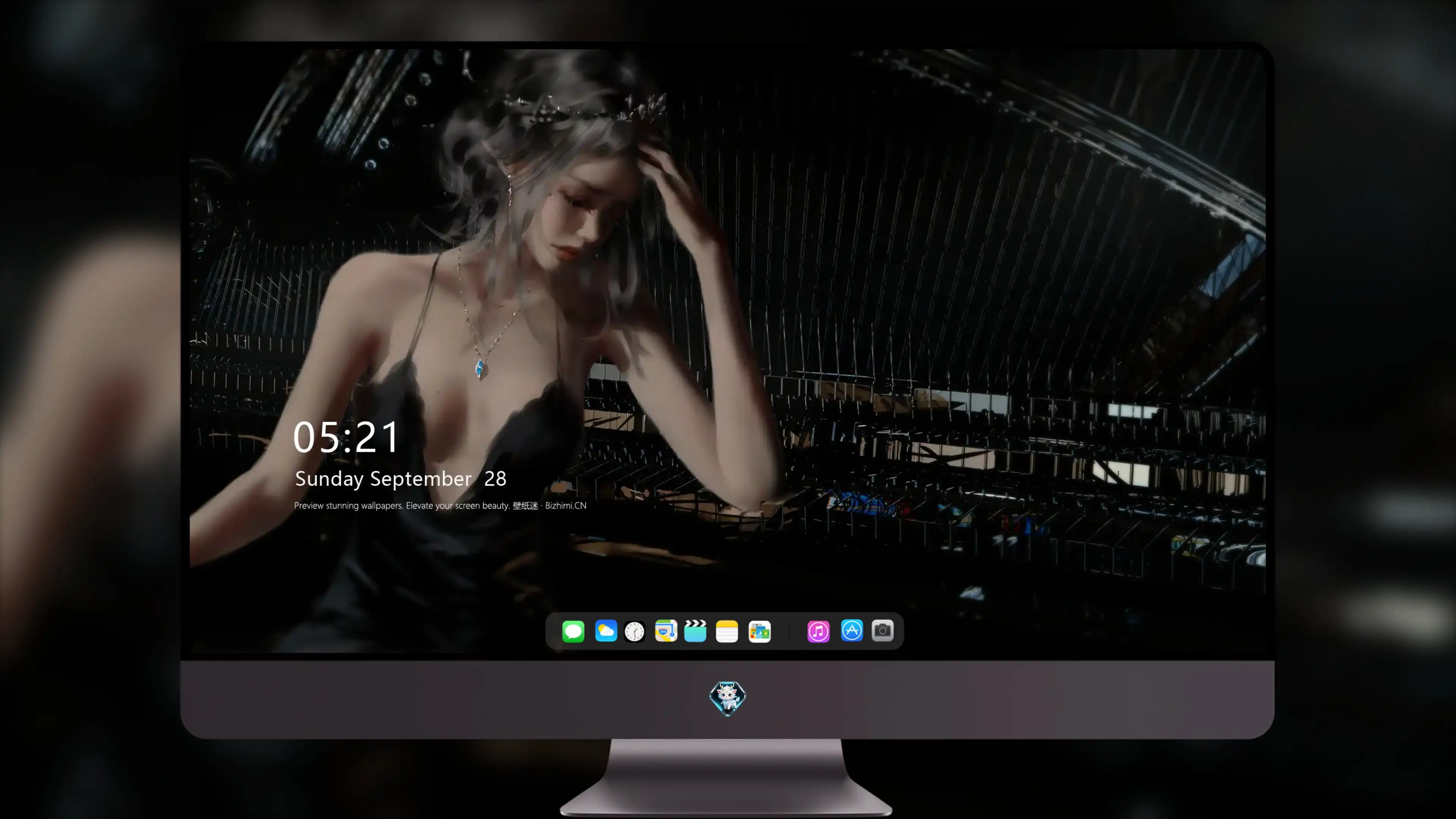Open the green Messages app in dock
The height and width of the screenshot is (819, 1456).
[x=573, y=631]
